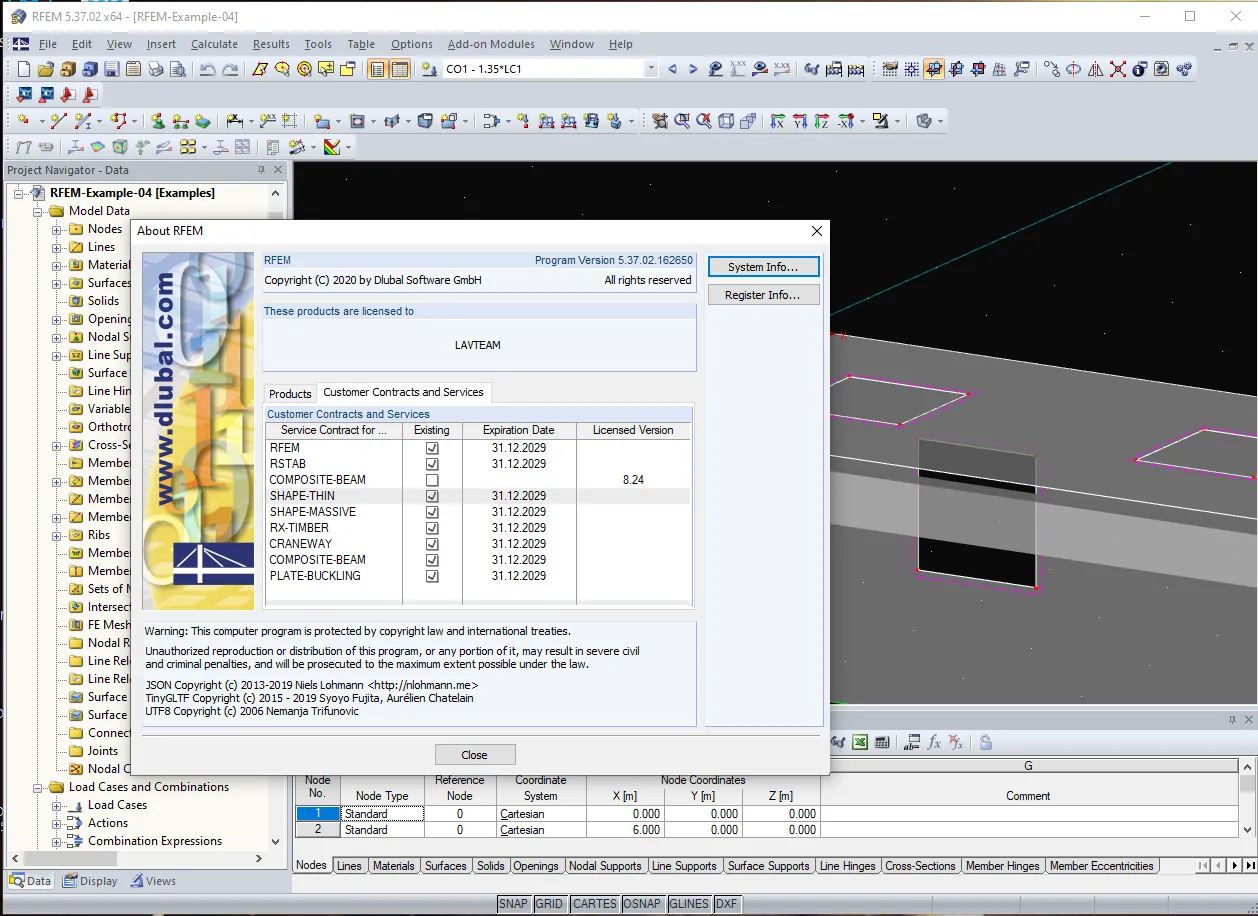Toggle the Existing checkbox for RX-TIMBER

point(432,528)
